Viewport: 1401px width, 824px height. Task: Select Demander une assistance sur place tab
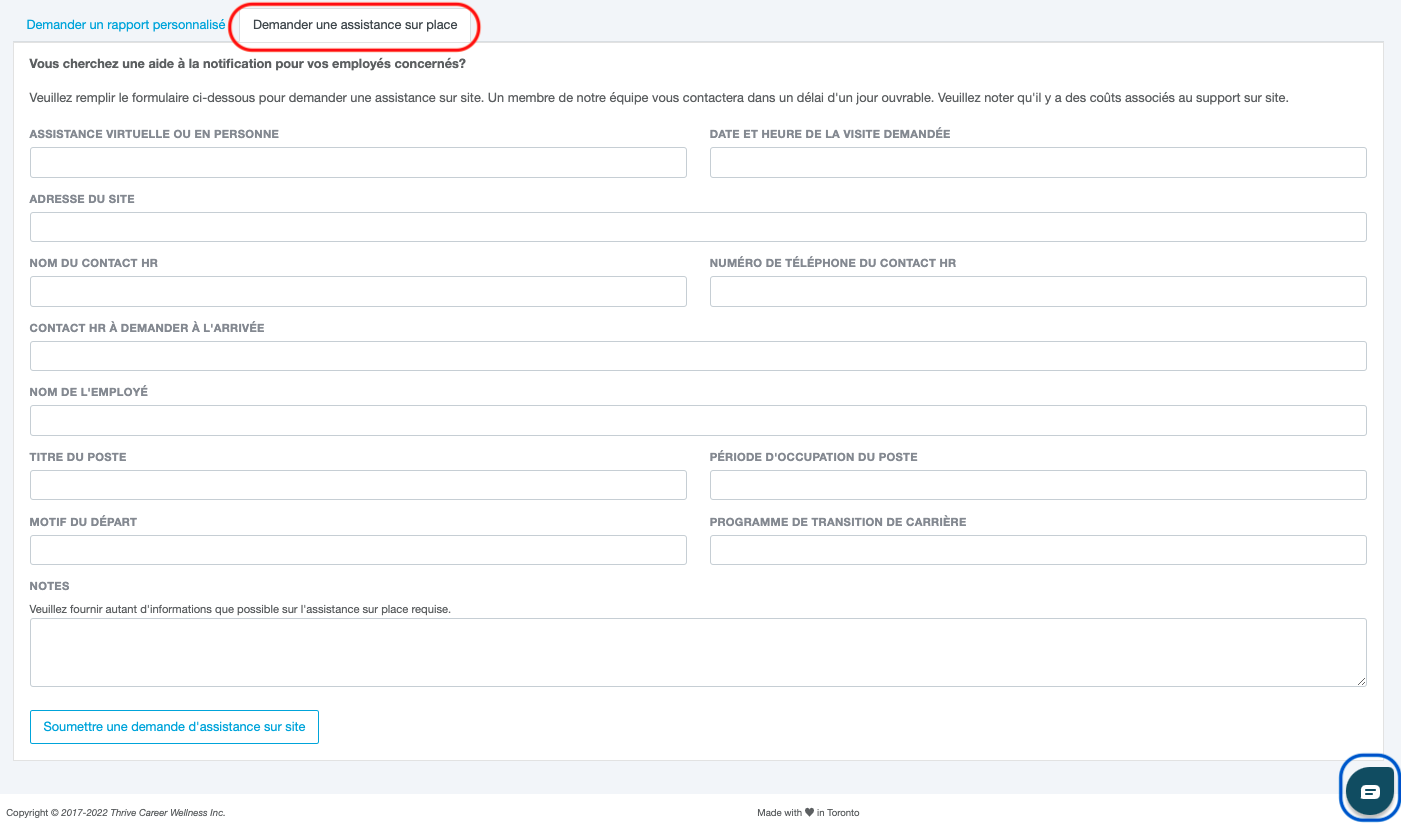coord(355,24)
